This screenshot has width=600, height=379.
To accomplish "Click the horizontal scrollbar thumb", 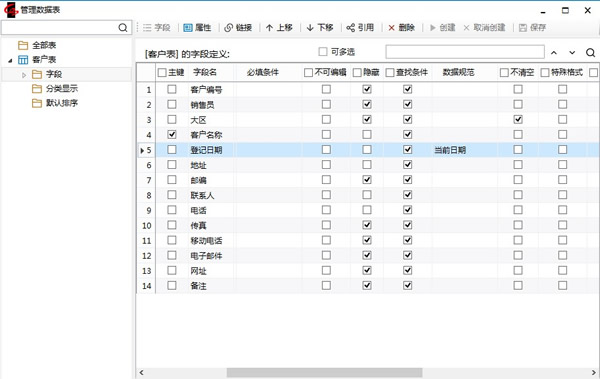I will coord(324,372).
